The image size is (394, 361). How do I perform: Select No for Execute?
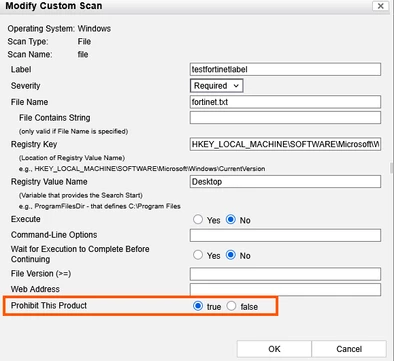coord(231,219)
